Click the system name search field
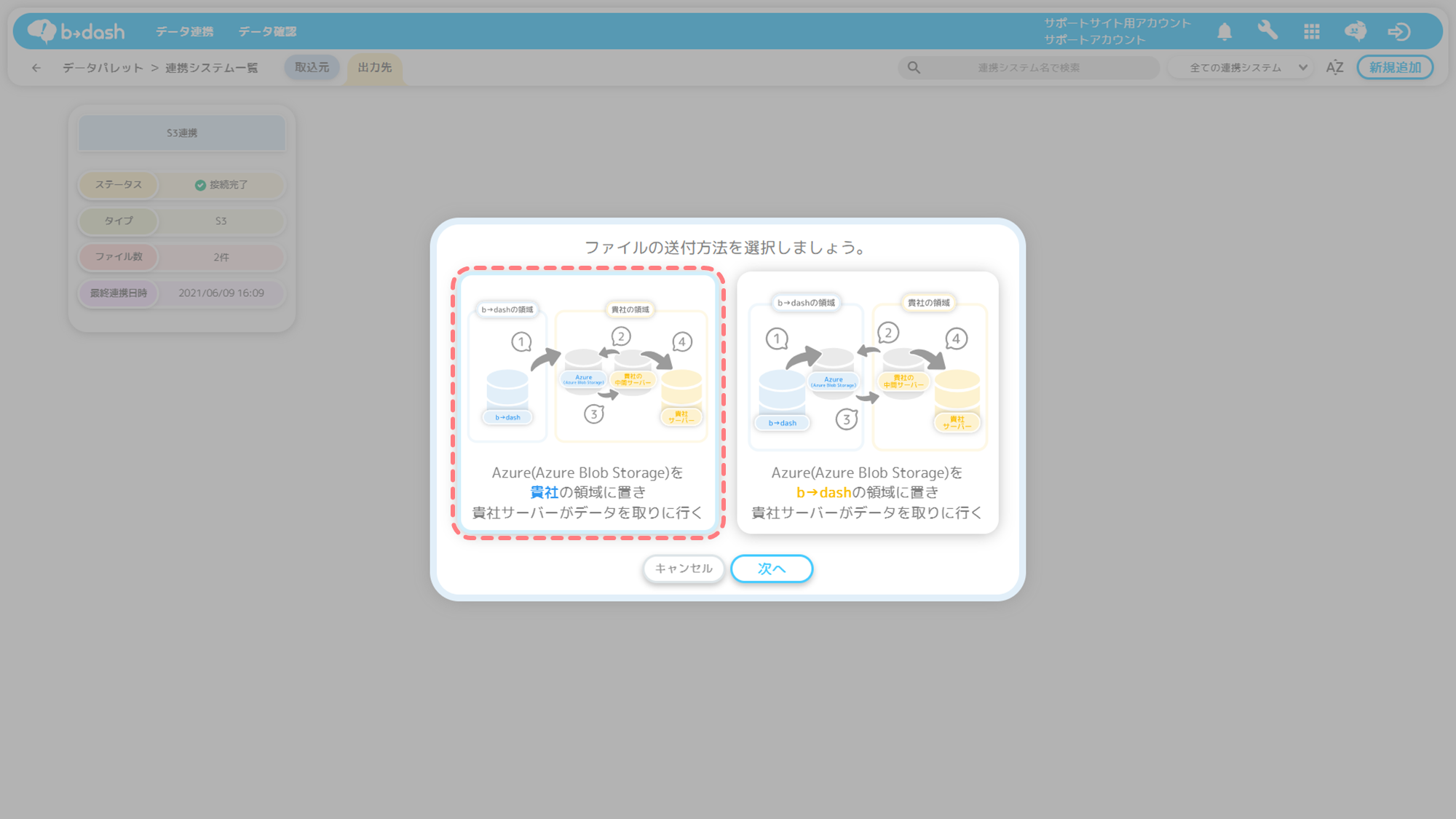 [x=1029, y=68]
